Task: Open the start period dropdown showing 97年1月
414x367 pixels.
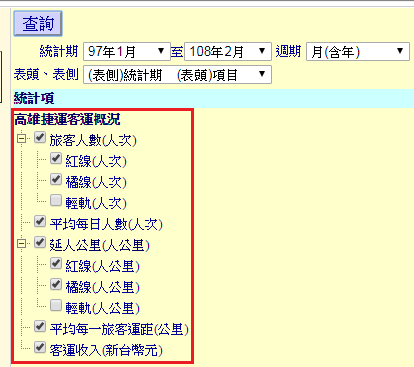Action: click(x=127, y=51)
